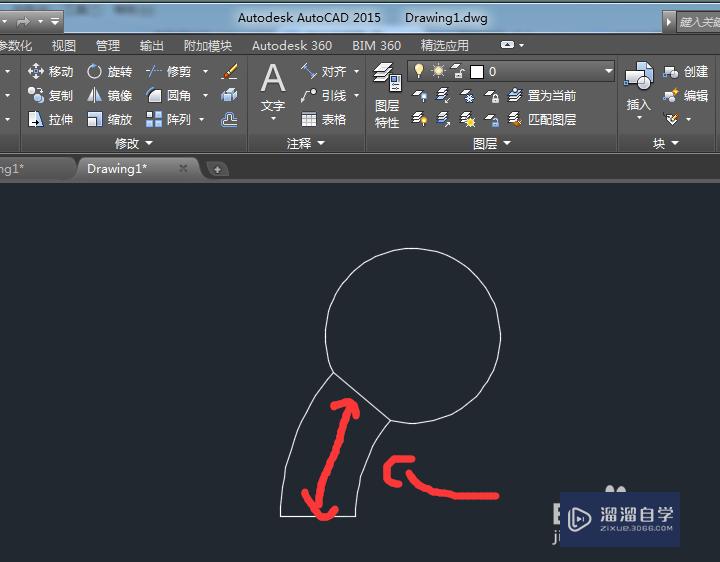This screenshot has width=720, height=562.
Task: Click the Layer Off icon in Layers panel
Action: (x=419, y=96)
